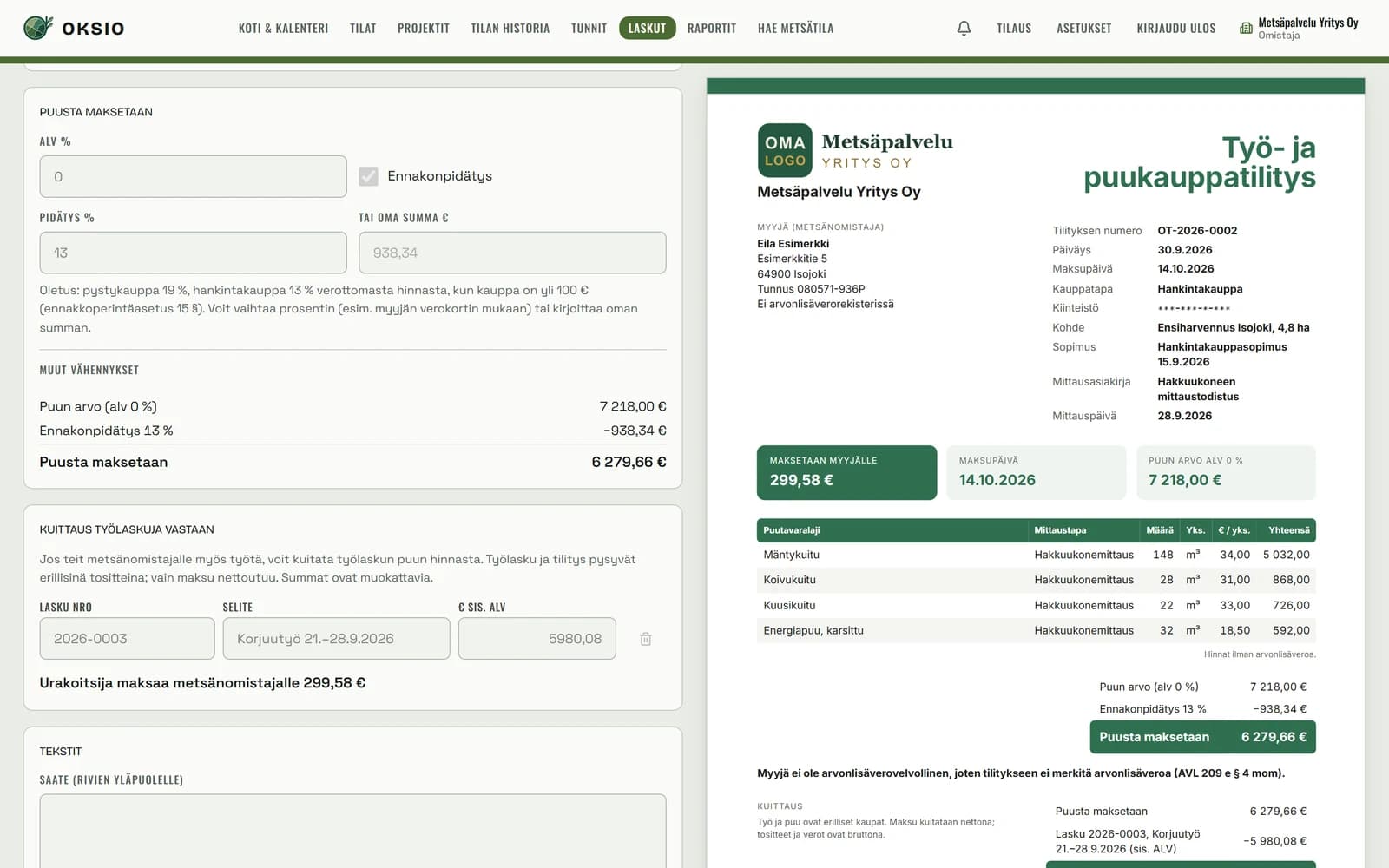Click the Kuittaus työlaskuja vastaan heading
1389x868 pixels.
[127, 529]
